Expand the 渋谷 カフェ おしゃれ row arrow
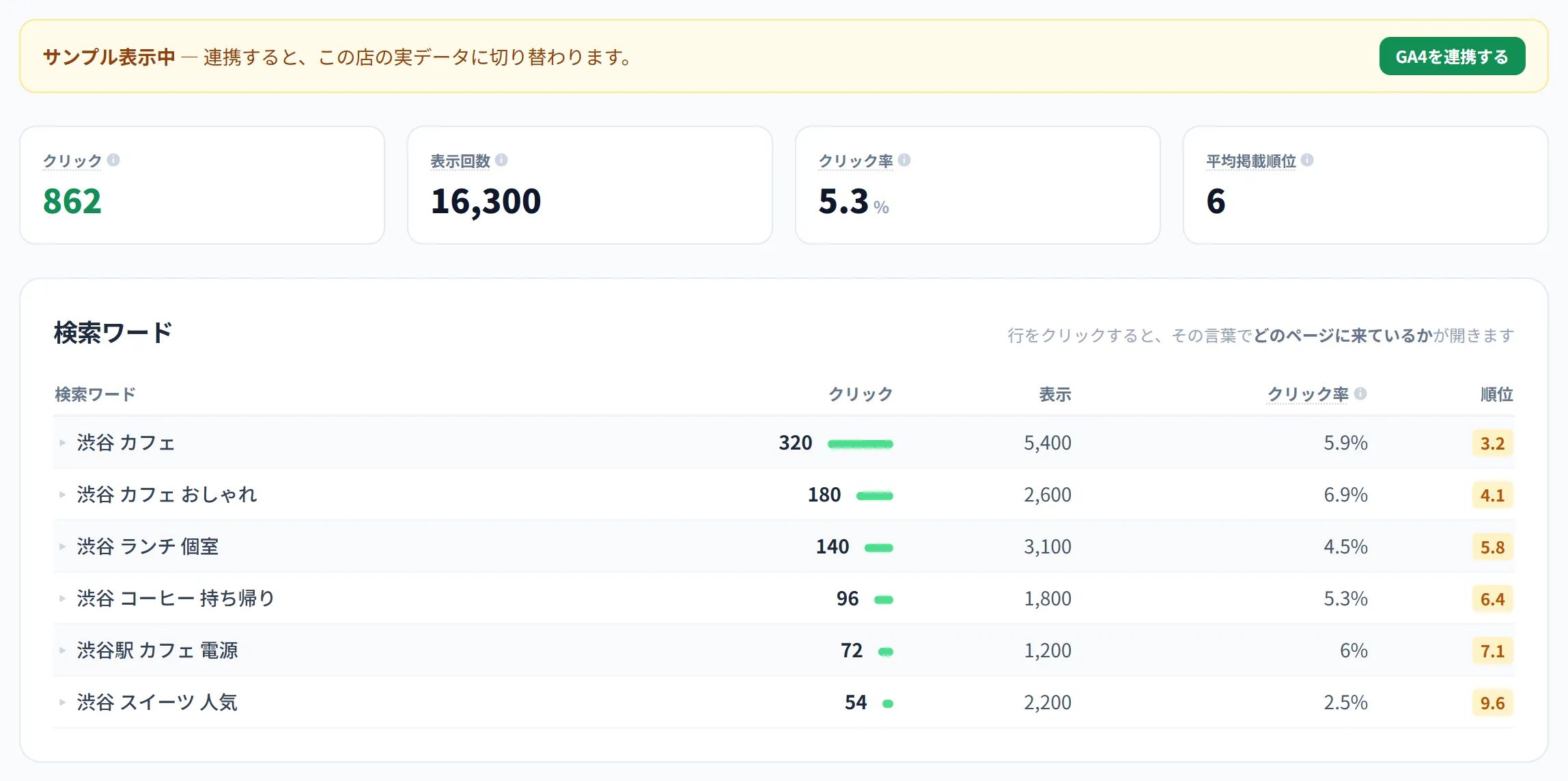Image resolution: width=1568 pixels, height=781 pixels. point(62,495)
